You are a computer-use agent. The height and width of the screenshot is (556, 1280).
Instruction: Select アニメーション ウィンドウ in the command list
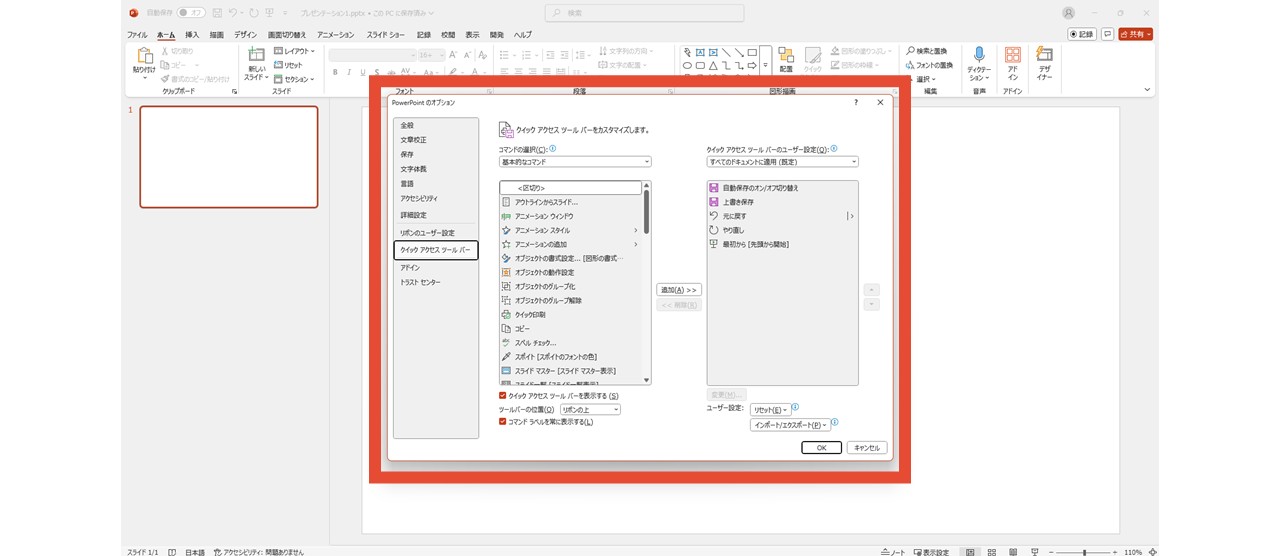(x=570, y=216)
